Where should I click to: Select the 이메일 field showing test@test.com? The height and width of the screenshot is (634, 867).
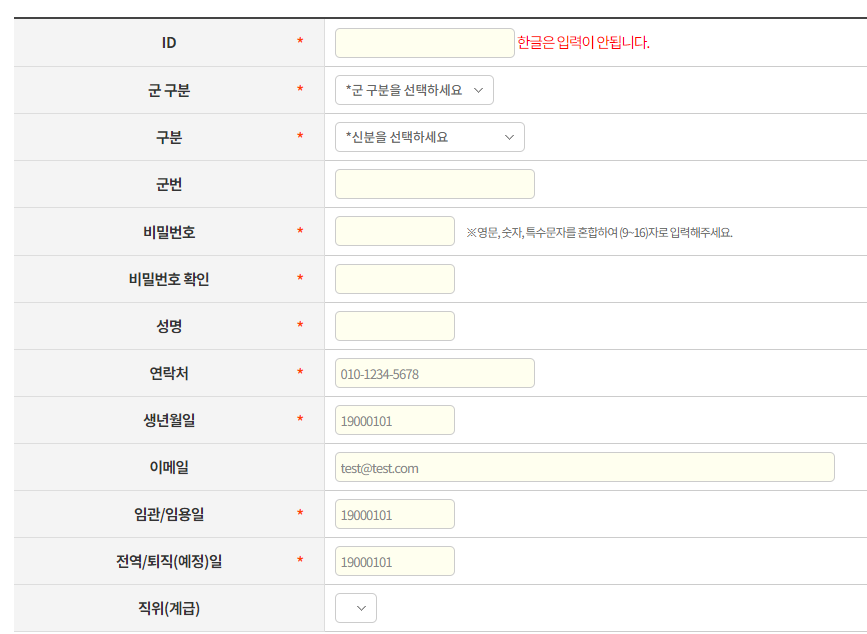click(584, 467)
